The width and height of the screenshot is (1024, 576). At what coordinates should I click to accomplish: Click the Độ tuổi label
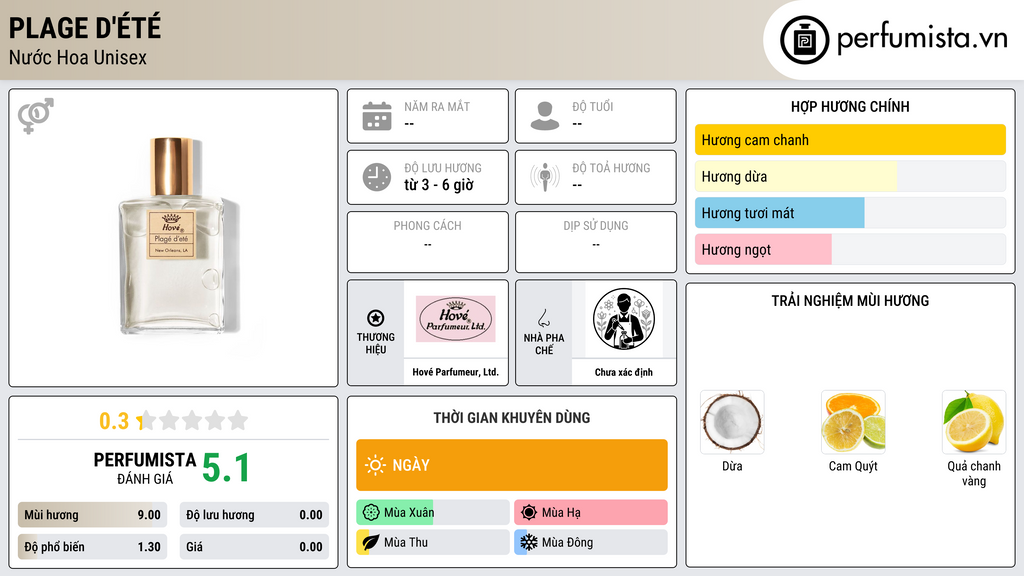point(593,106)
